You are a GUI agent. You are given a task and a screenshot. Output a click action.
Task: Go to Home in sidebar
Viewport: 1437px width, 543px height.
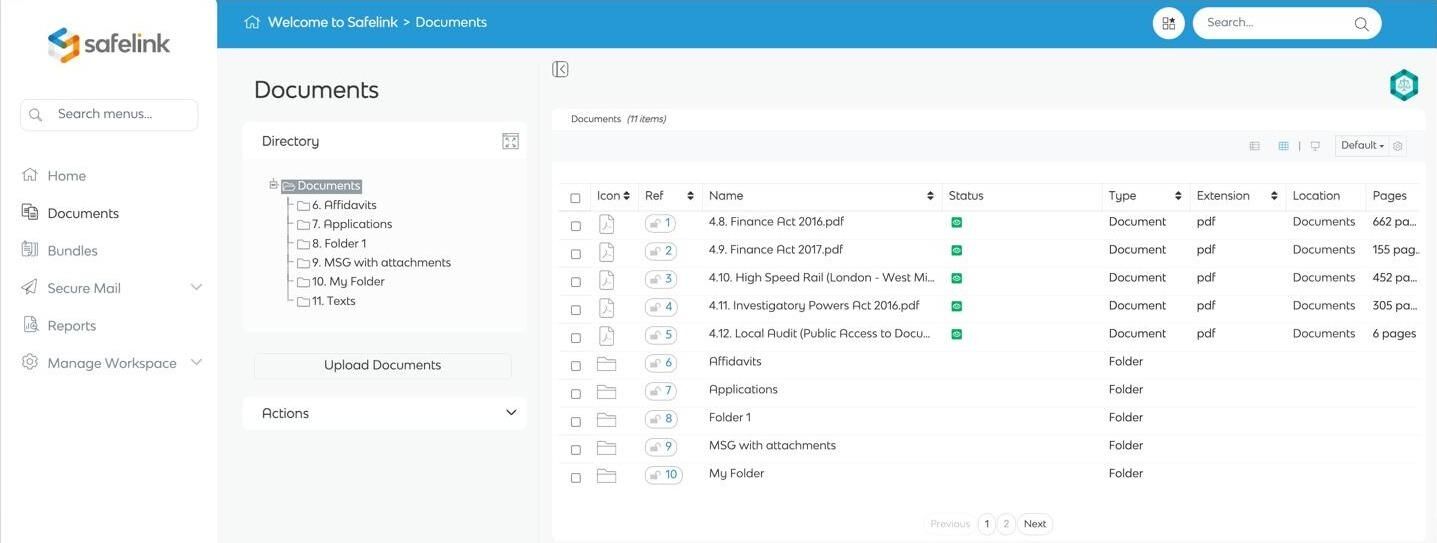(x=66, y=176)
